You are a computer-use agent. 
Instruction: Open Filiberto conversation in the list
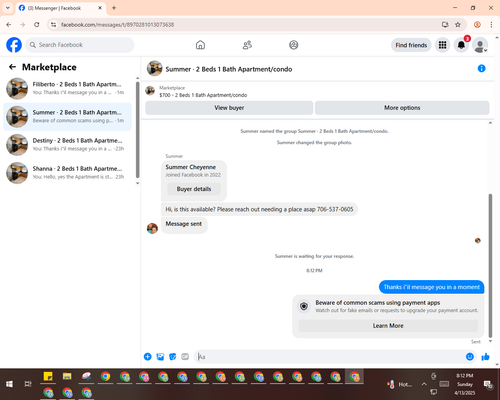[x=67, y=88]
